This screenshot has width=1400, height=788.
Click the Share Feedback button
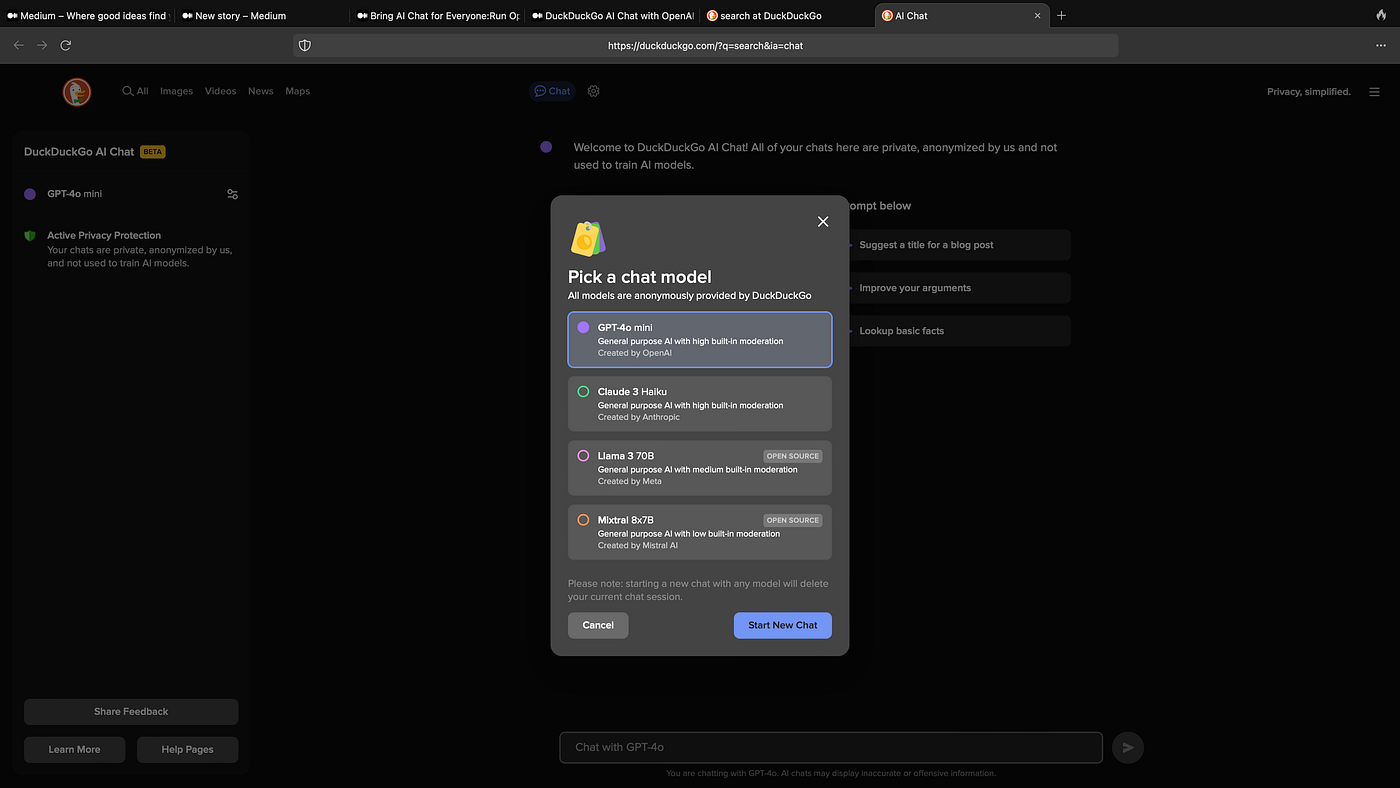click(x=131, y=711)
